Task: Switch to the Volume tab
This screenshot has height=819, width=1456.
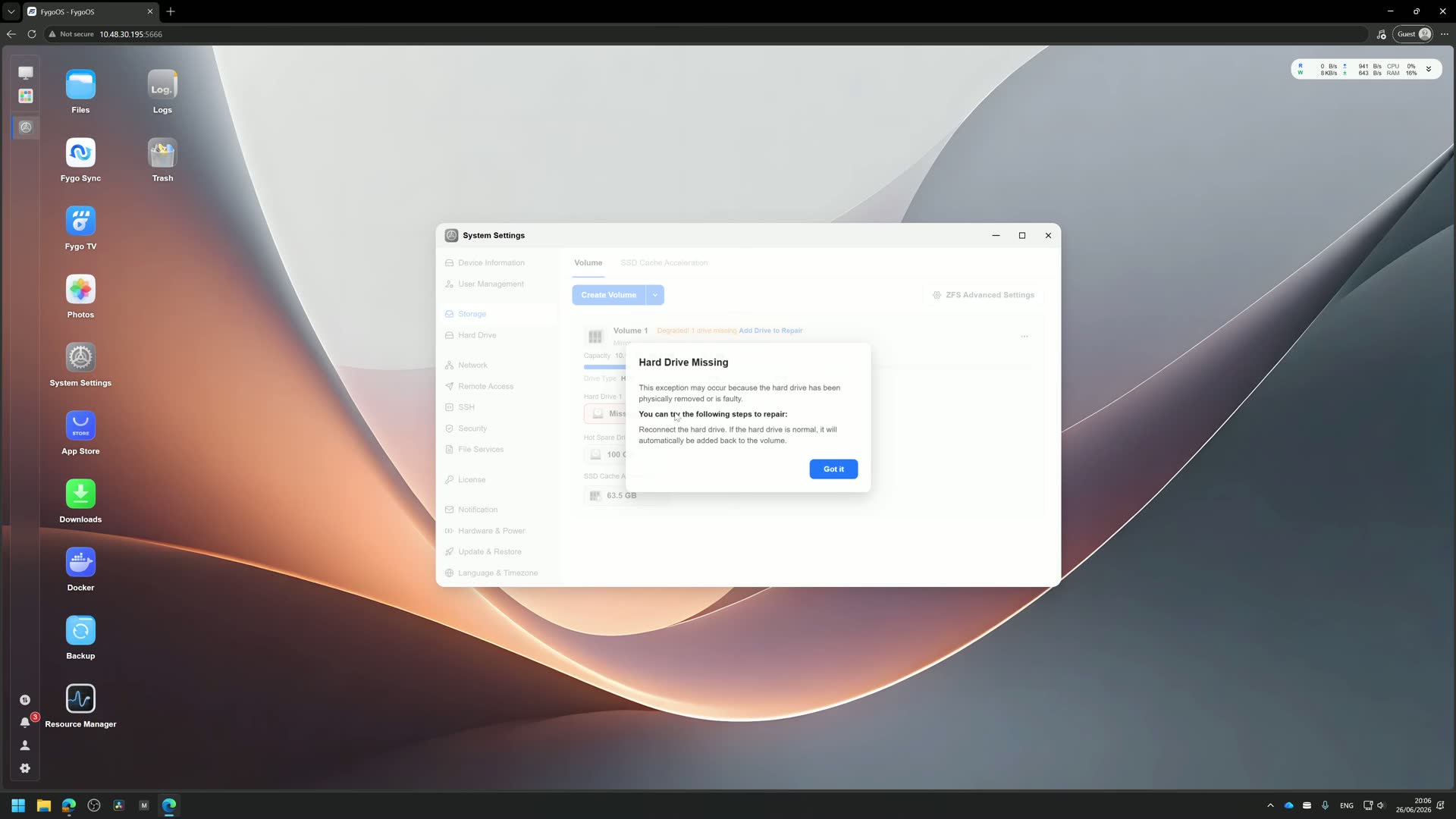Action: point(588,263)
